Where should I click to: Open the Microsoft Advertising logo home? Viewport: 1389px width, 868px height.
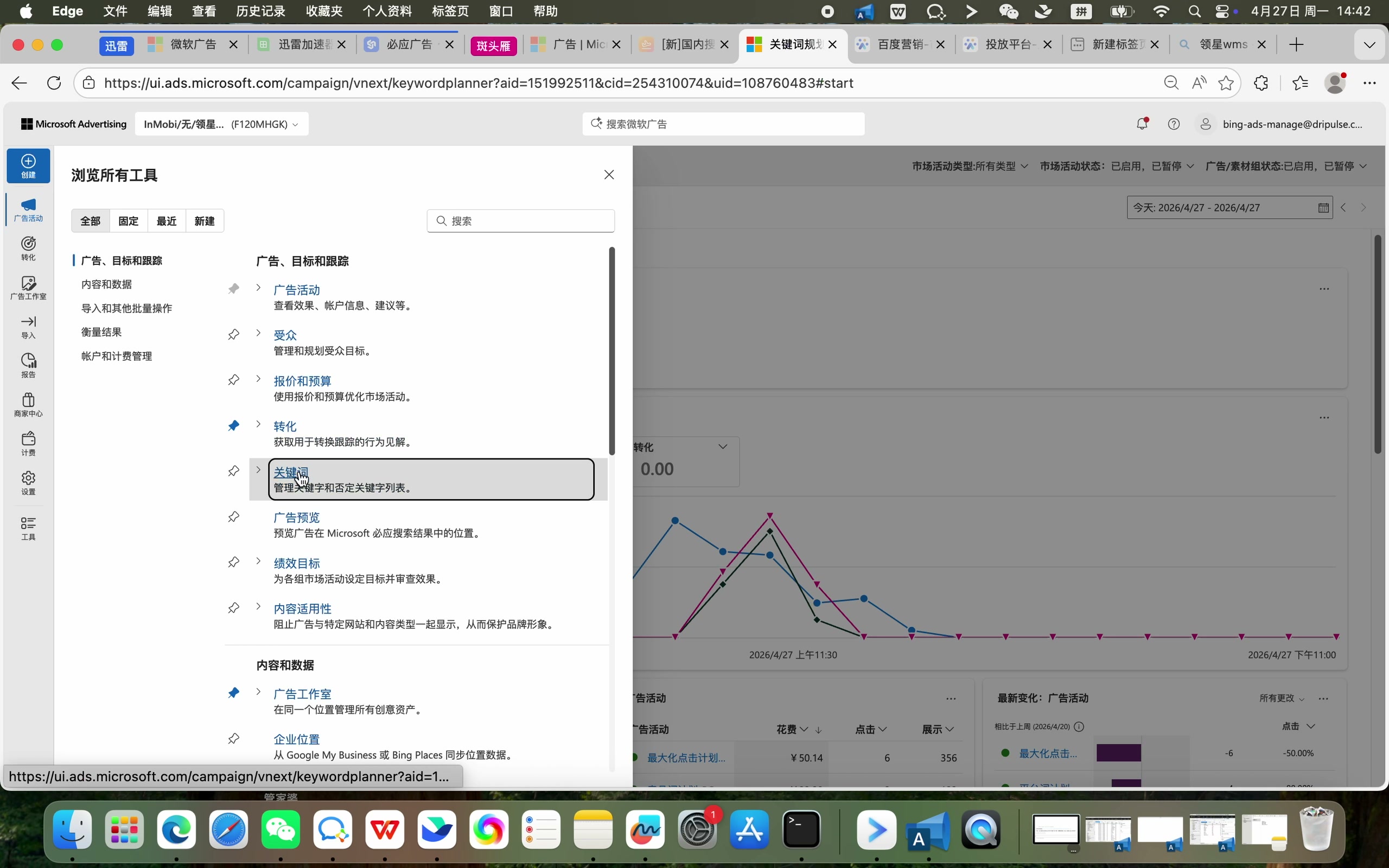(x=73, y=124)
